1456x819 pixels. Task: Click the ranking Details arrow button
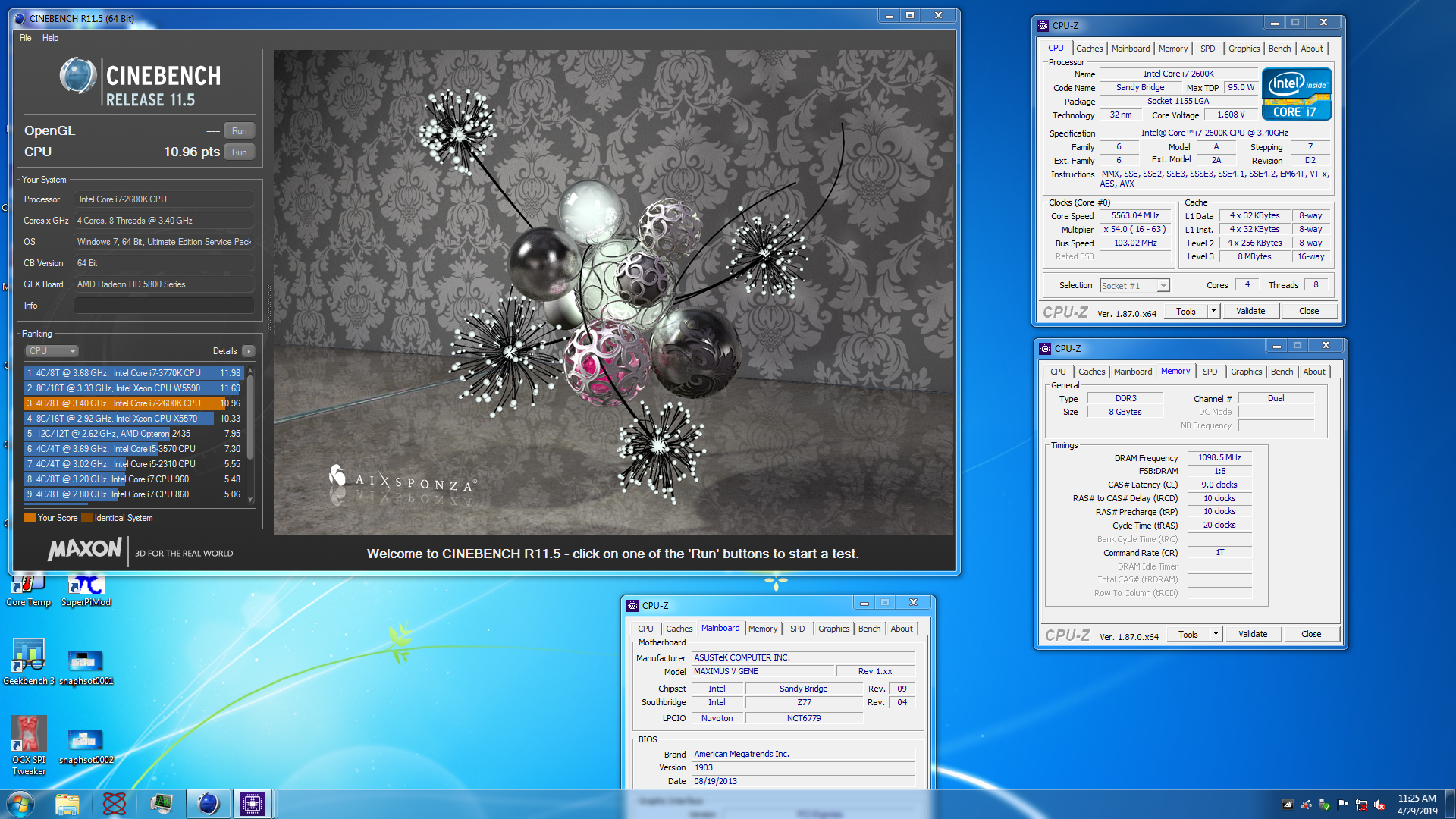coord(248,351)
